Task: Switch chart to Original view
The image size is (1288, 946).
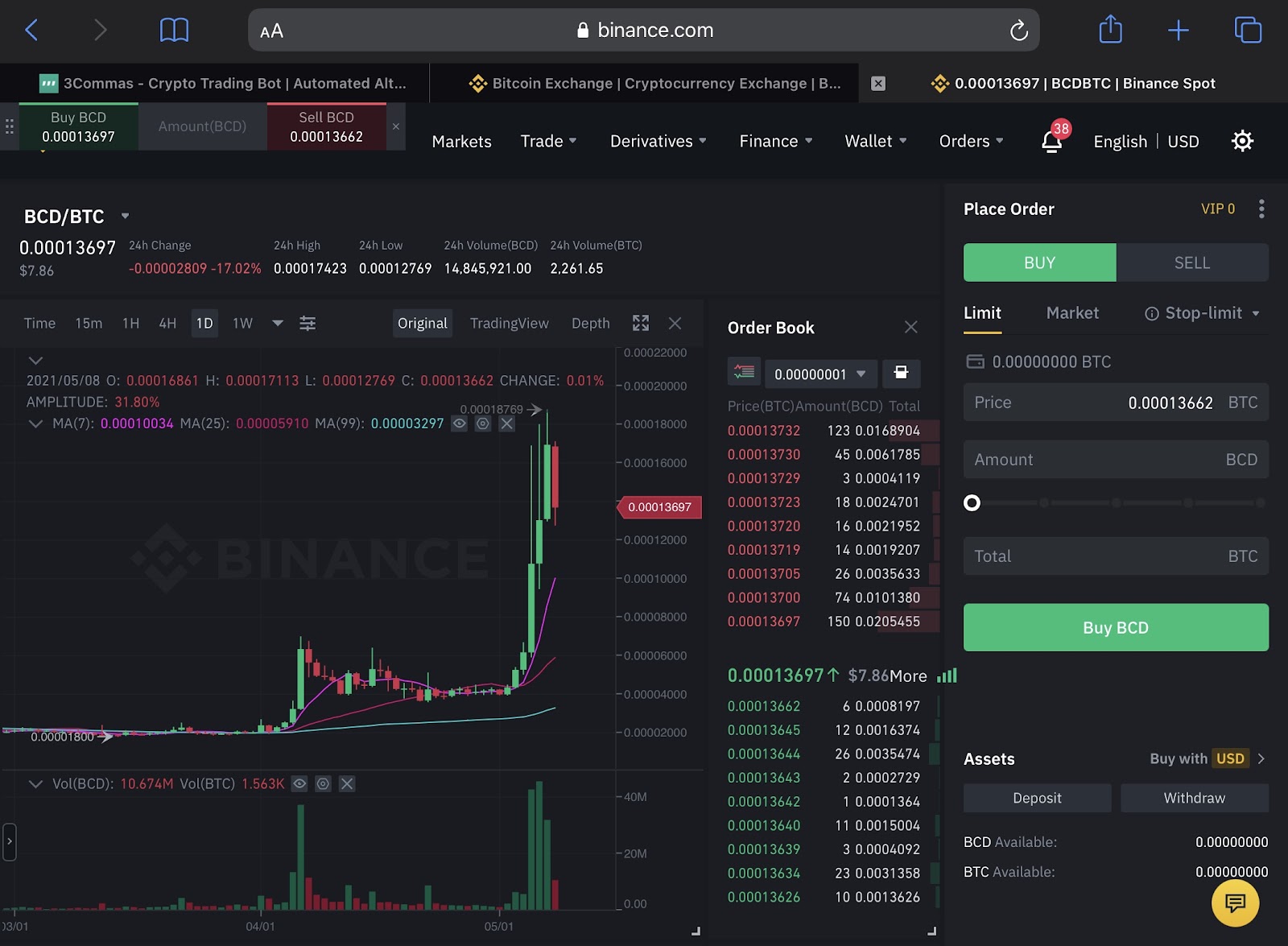Action: [x=422, y=323]
